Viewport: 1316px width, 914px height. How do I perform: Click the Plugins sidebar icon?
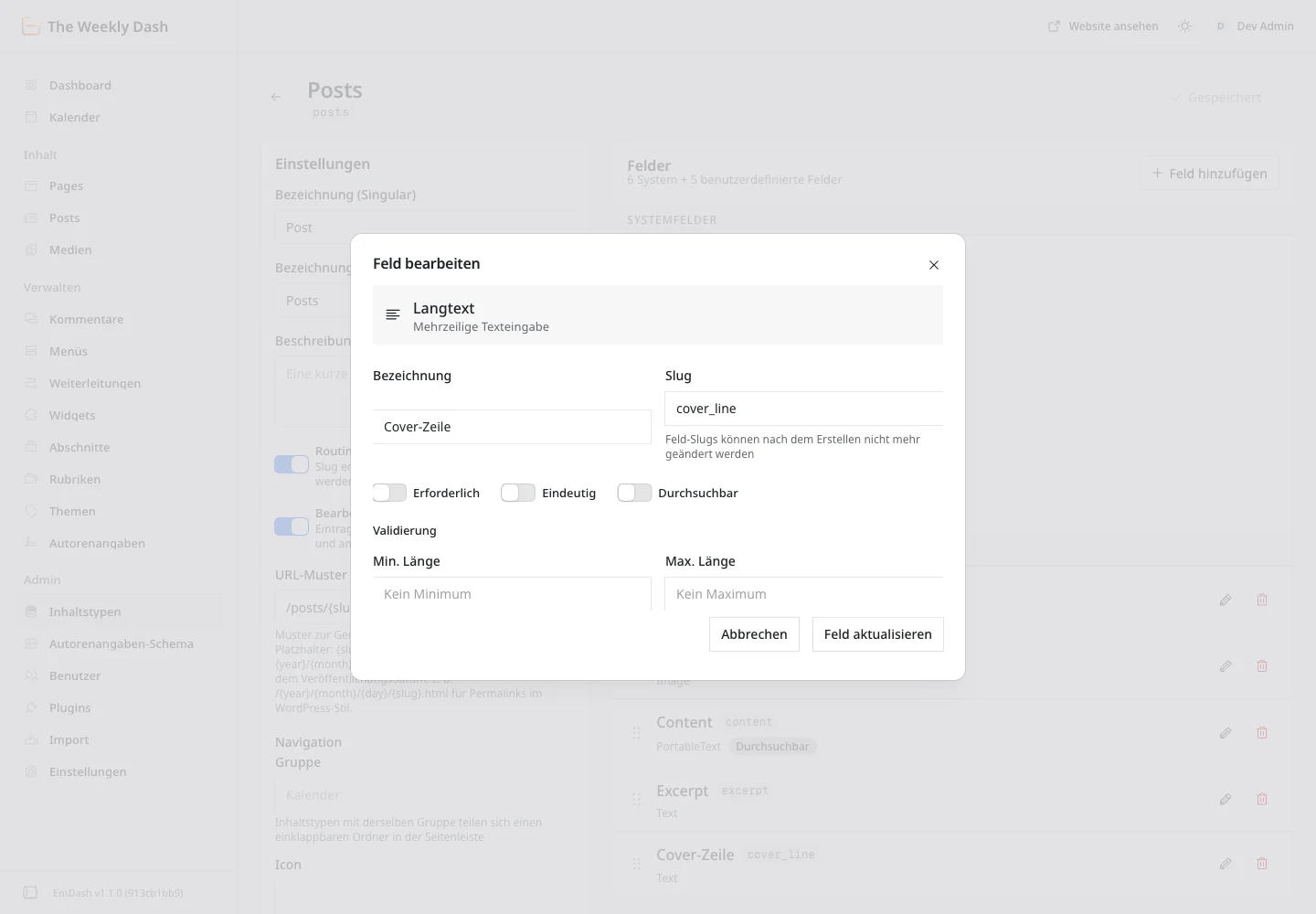(x=31, y=707)
